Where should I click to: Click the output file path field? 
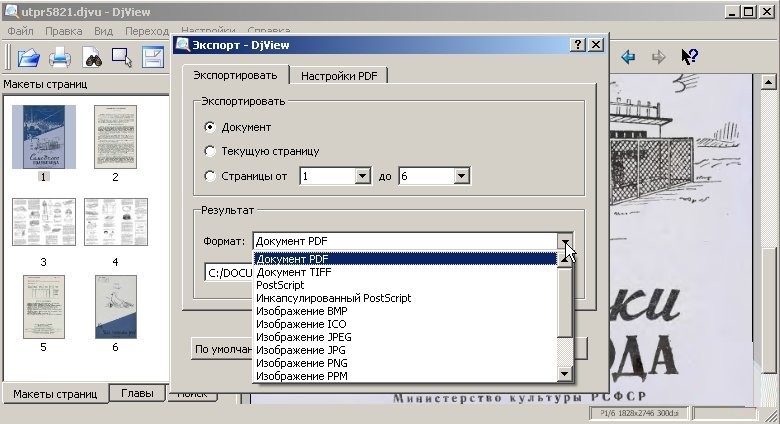229,273
